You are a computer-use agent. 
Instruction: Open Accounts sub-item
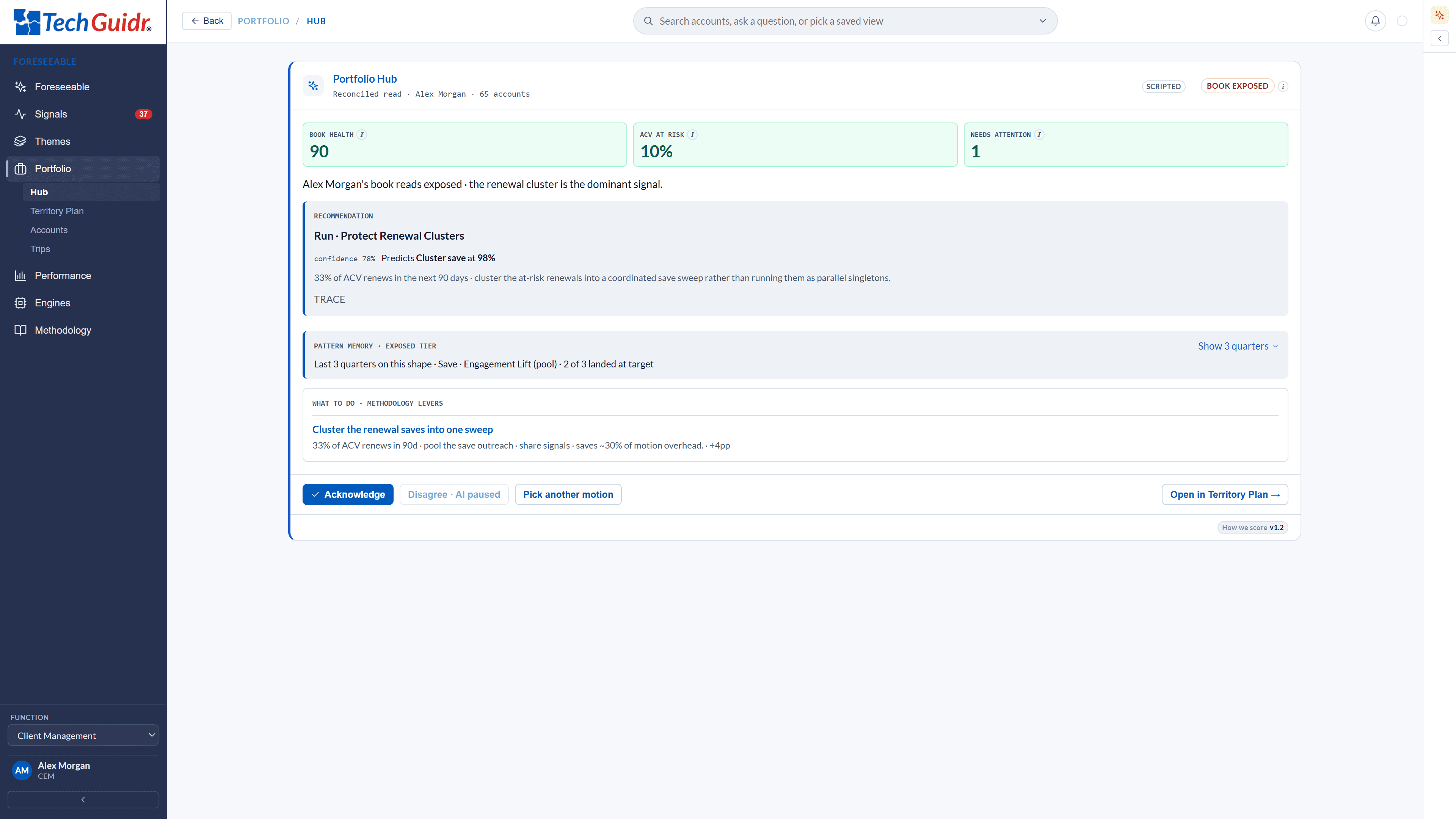point(49,230)
